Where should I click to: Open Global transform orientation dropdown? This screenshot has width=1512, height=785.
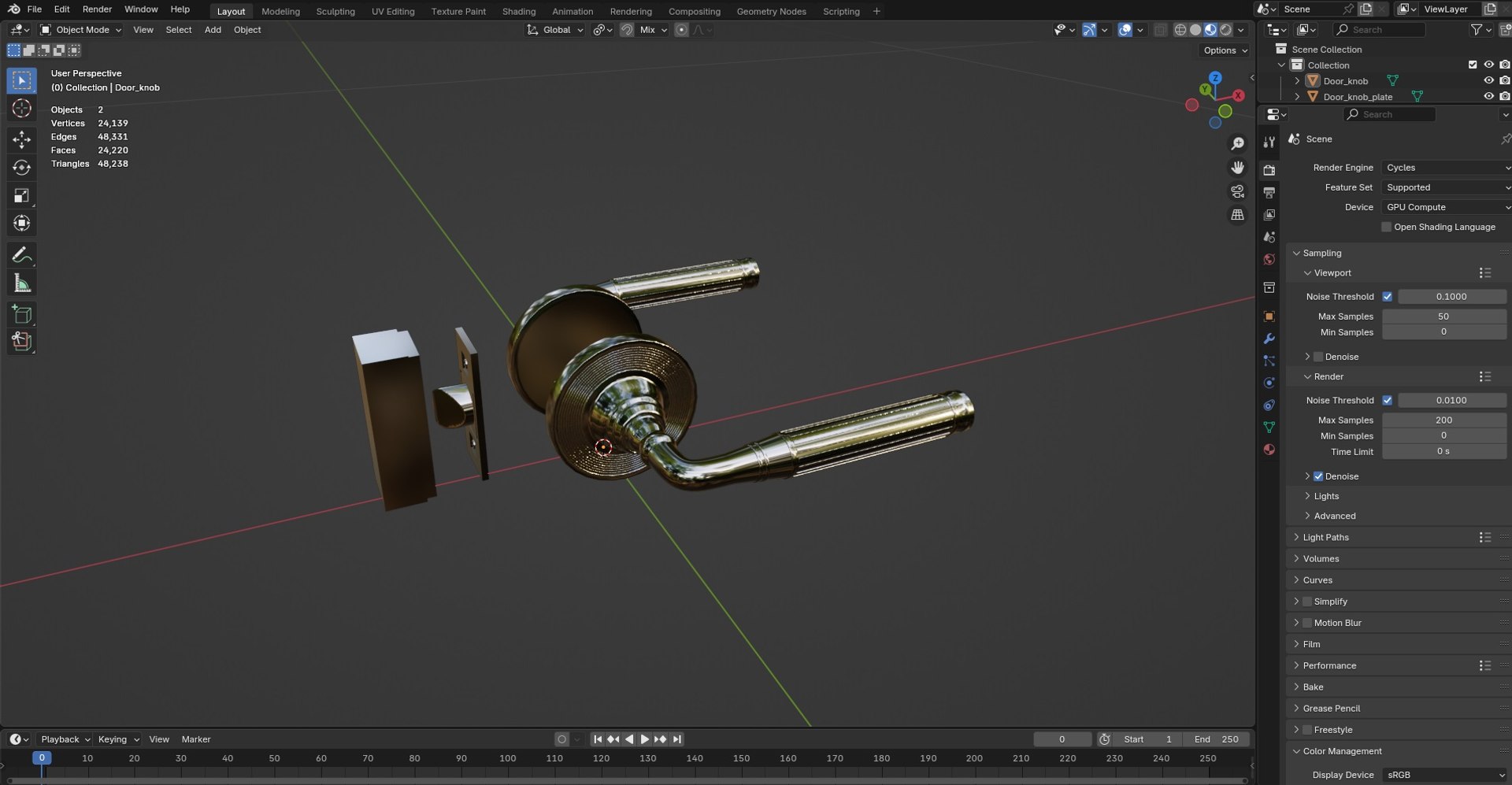(x=555, y=30)
